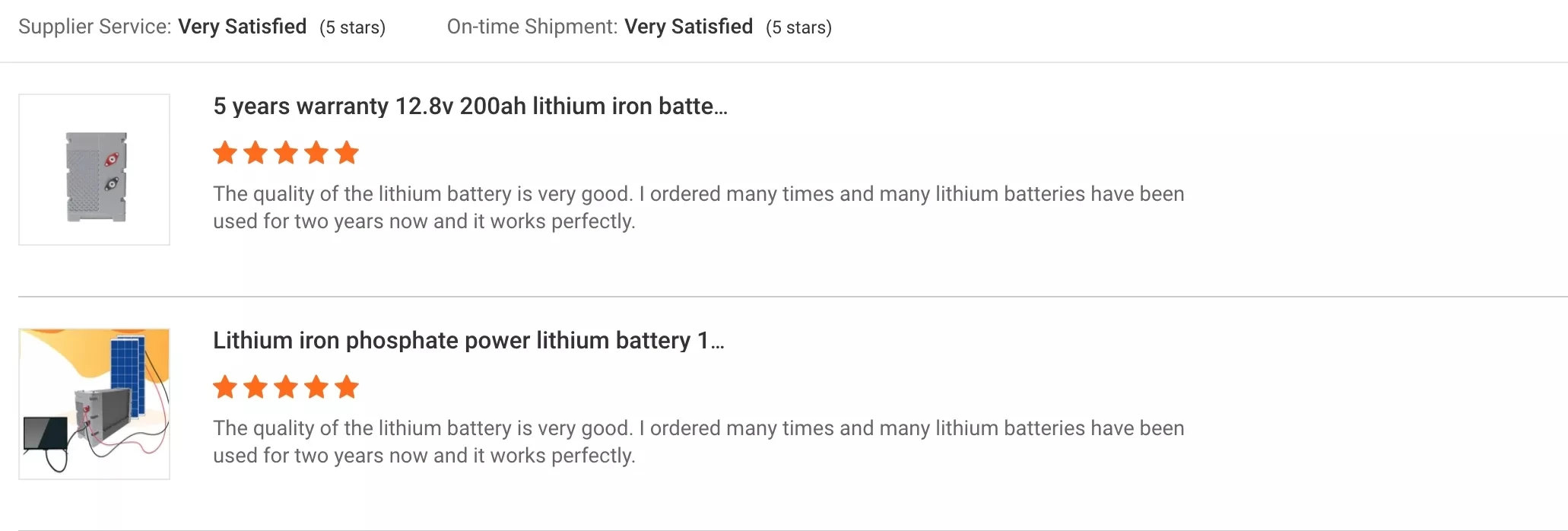
Task: Click the On-time Shipment "Very Satisfied" rating text
Action: (x=688, y=27)
